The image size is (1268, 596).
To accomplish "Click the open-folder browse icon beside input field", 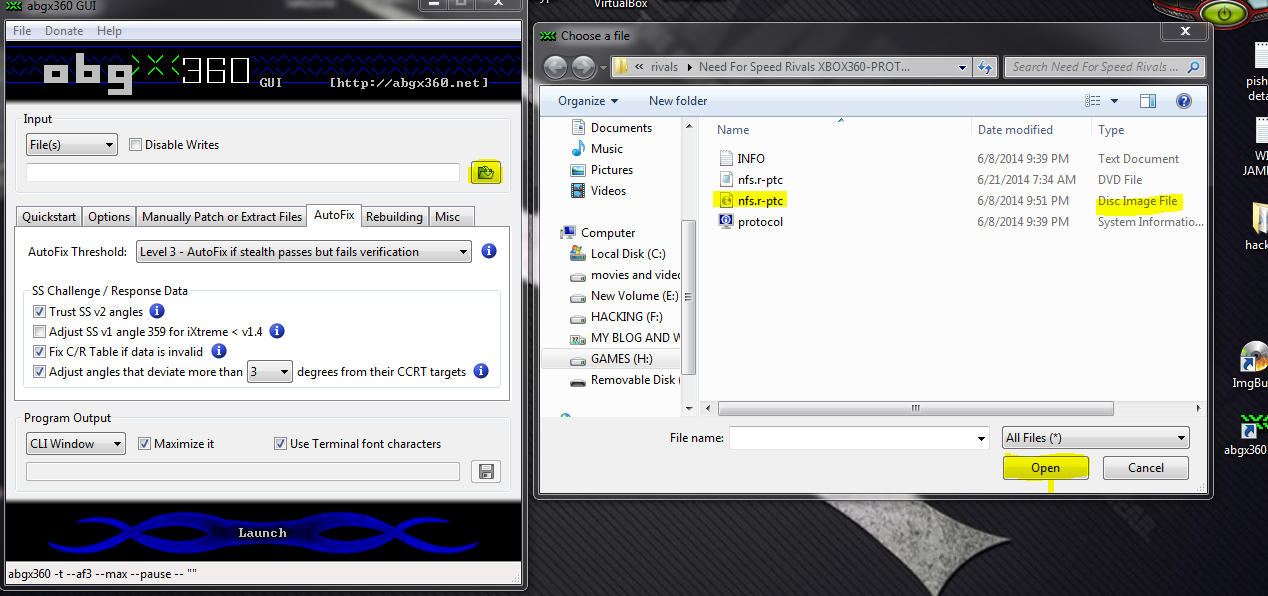I will click(x=486, y=172).
